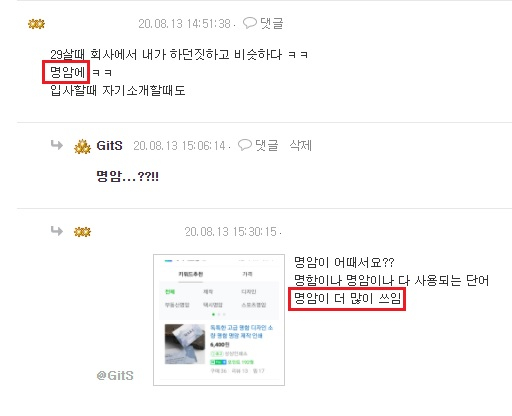Click speech bubble icon on GitS's reply
This screenshot has height=416, width=512.
click(x=245, y=145)
